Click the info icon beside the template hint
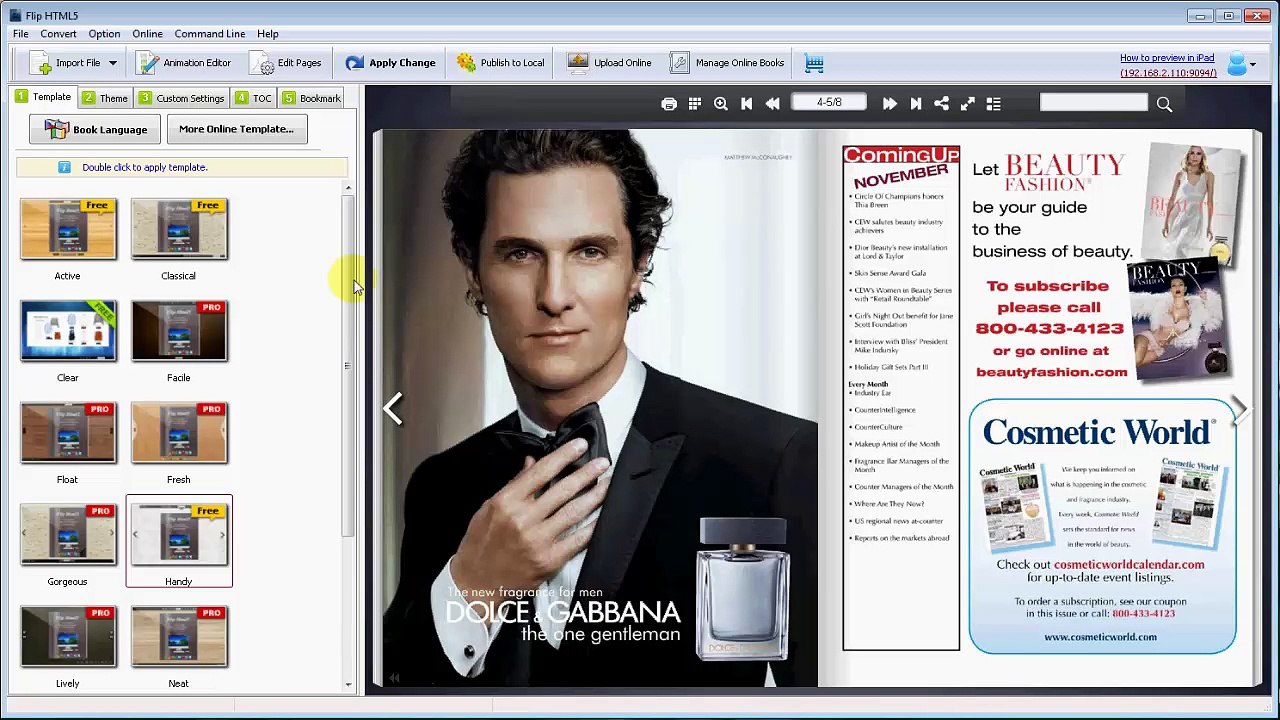The image size is (1280, 720). click(x=64, y=167)
